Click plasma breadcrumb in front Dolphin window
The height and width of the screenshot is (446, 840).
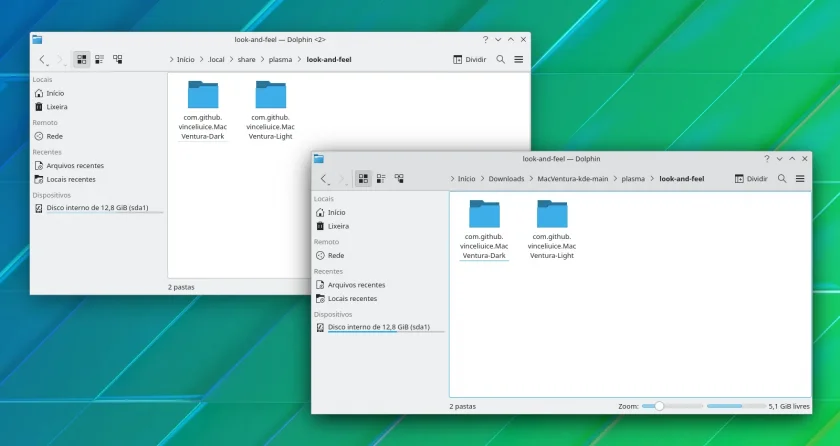pyautogui.click(x=633, y=179)
